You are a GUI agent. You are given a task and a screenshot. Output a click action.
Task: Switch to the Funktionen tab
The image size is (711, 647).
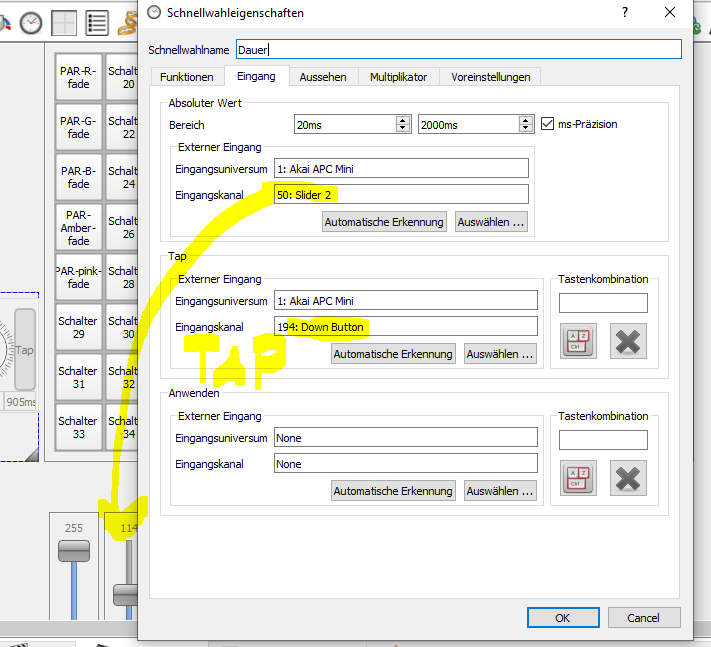[x=186, y=77]
